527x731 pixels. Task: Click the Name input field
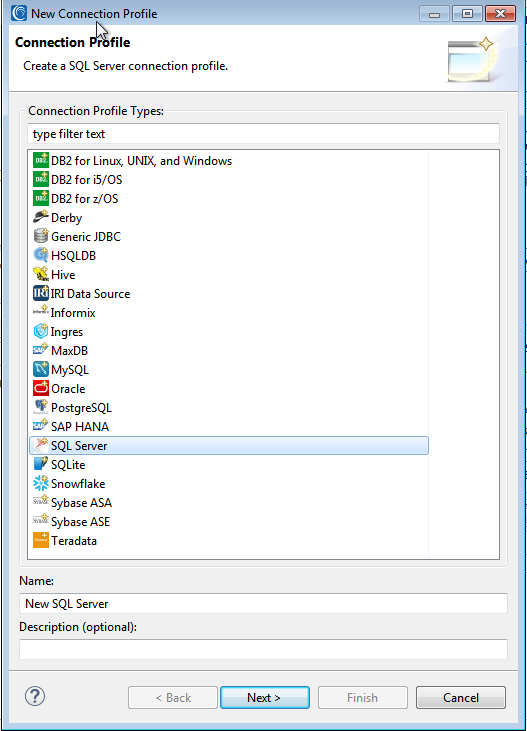[x=264, y=604]
